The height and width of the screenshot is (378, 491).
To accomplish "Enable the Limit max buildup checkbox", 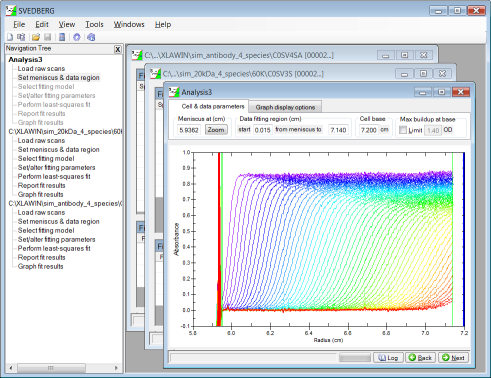I will pyautogui.click(x=403, y=130).
